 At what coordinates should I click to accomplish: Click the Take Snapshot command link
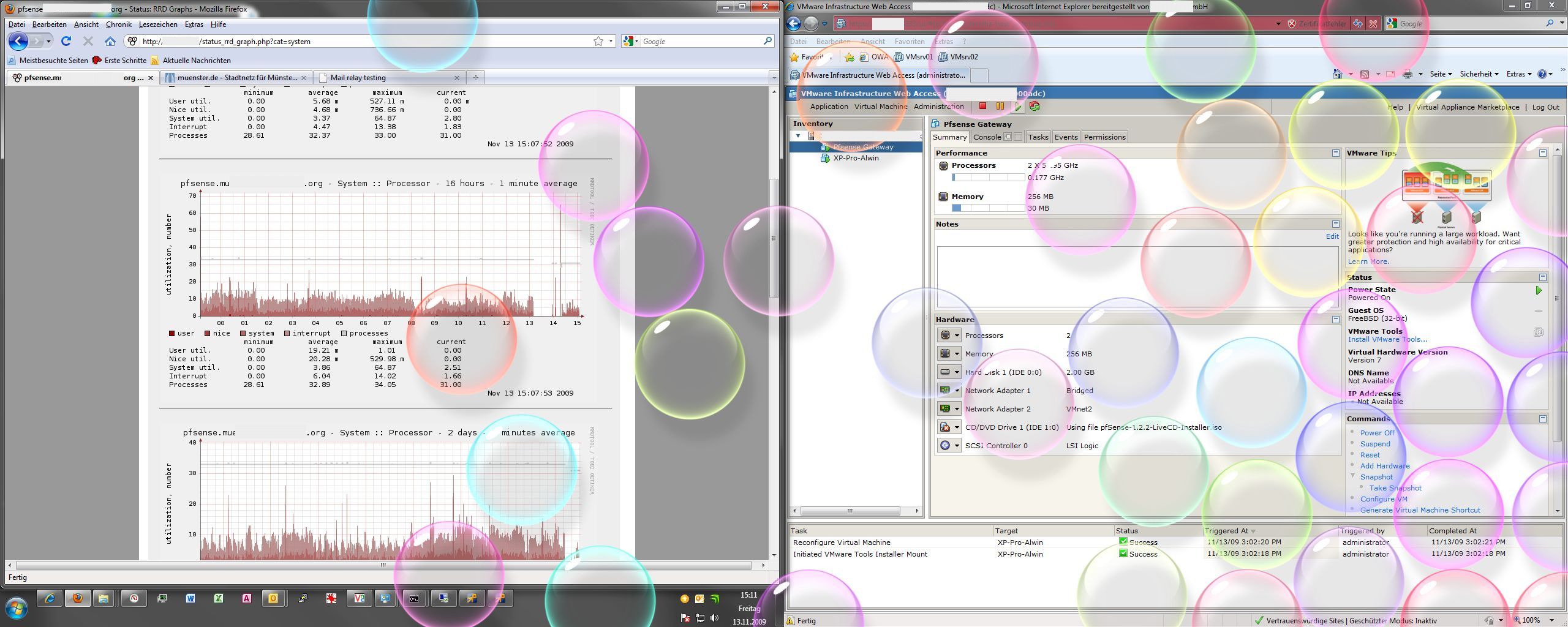point(1395,488)
